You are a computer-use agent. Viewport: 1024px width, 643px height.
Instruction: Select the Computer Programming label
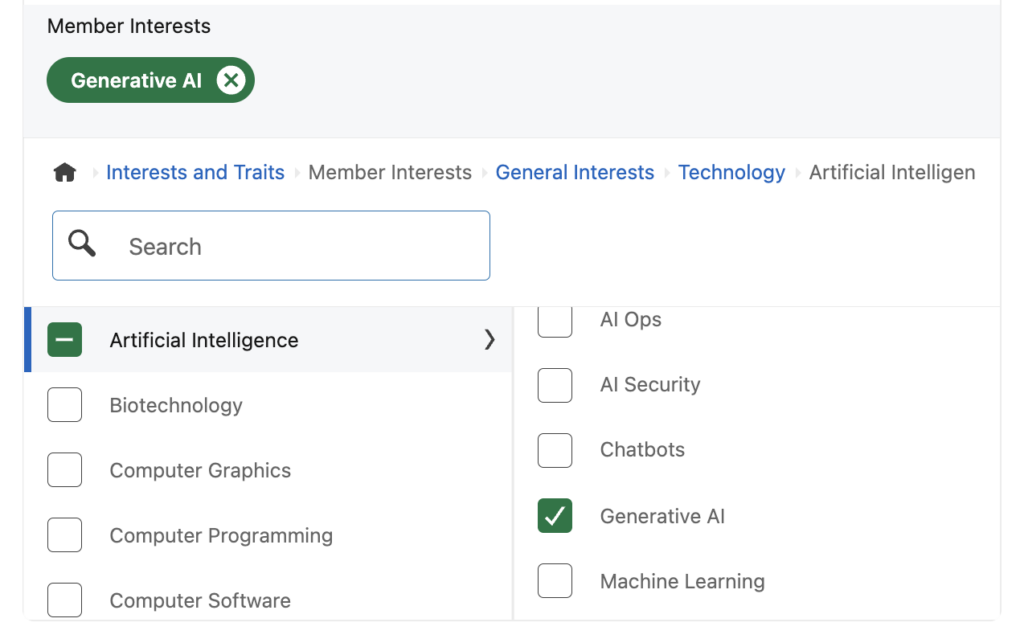[x=221, y=536]
